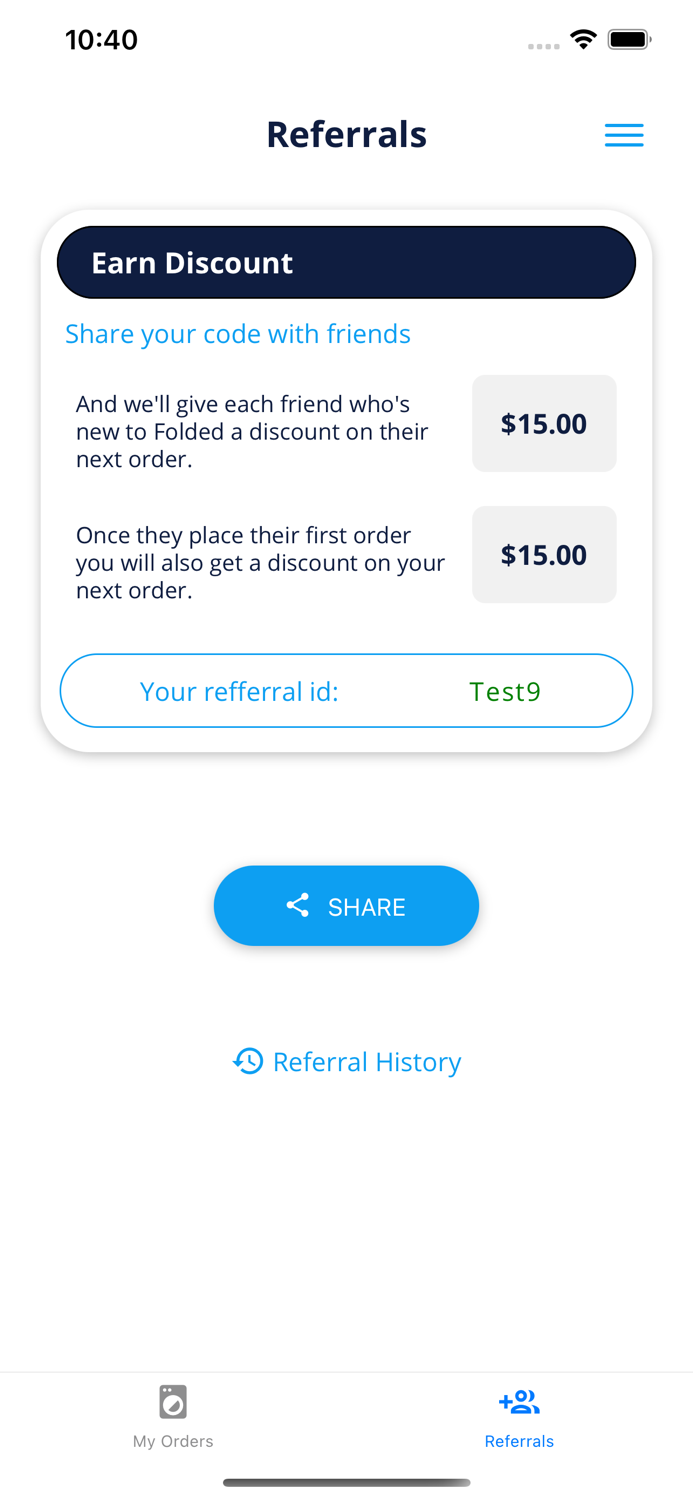
Task: Select the Earn Discount header bar
Action: [346, 262]
